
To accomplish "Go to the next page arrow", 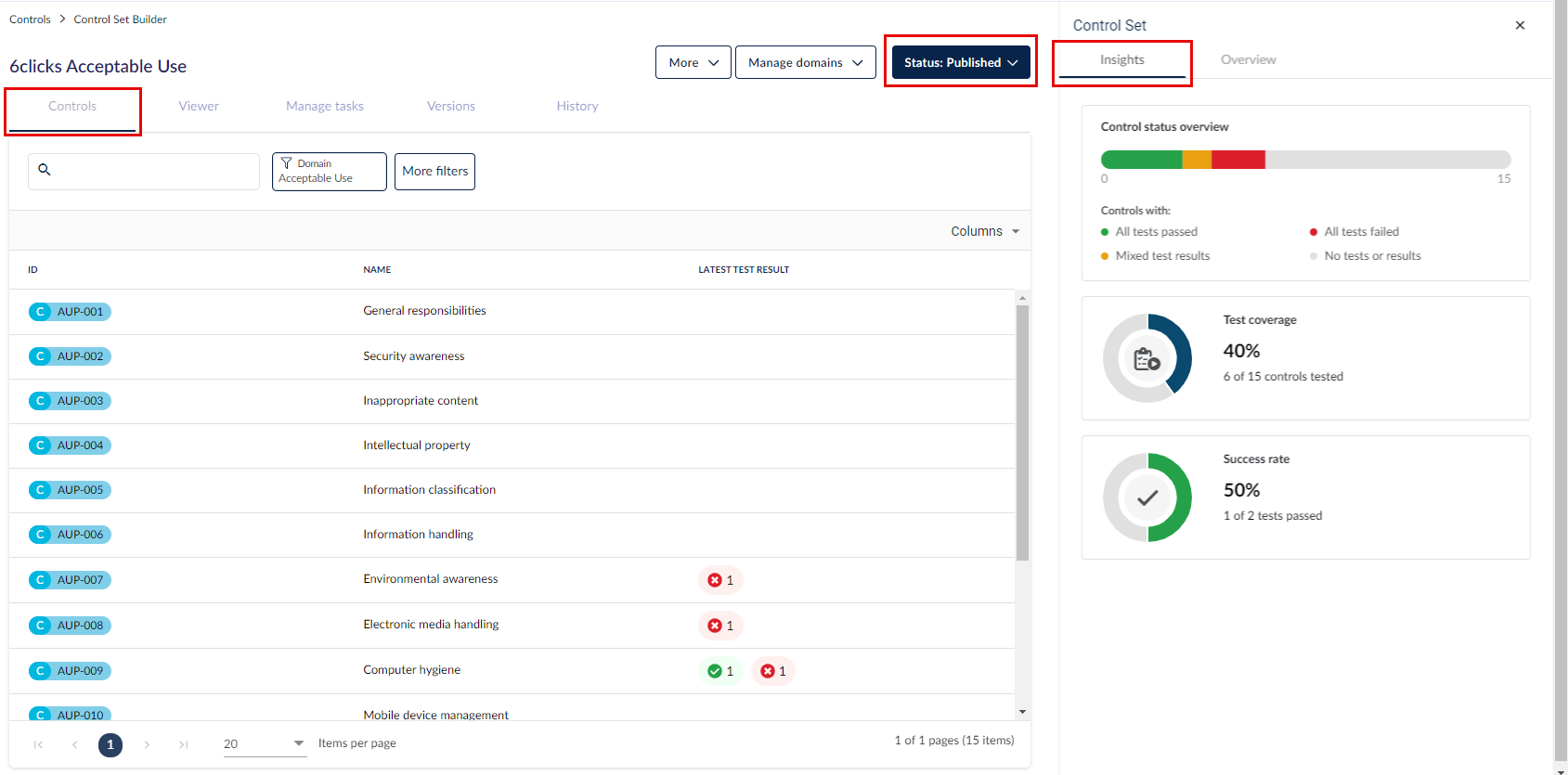I will (147, 744).
